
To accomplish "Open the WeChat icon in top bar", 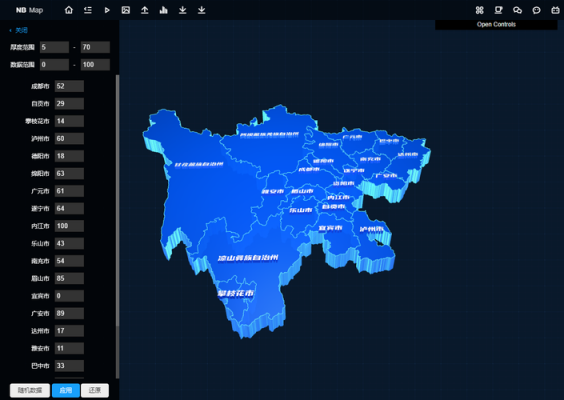I will (x=517, y=10).
